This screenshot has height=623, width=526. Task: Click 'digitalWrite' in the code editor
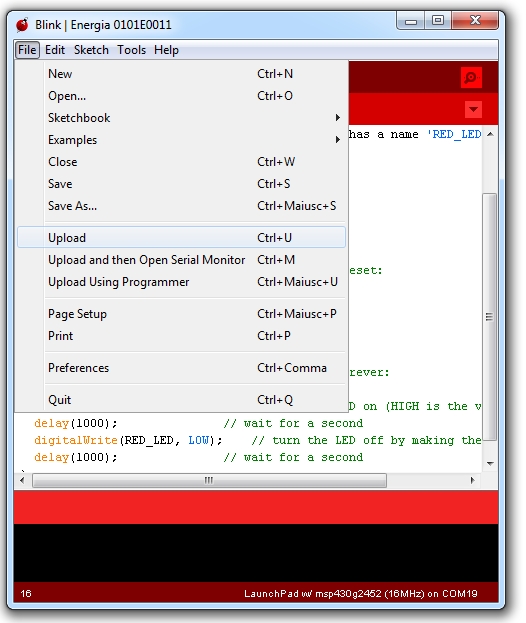coord(76,441)
